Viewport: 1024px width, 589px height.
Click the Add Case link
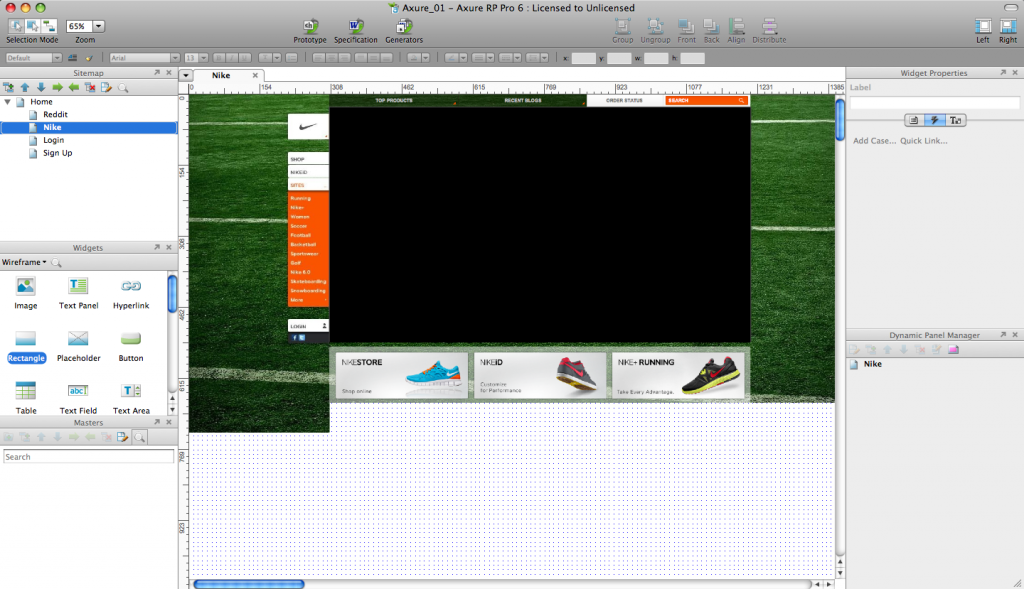pos(874,140)
